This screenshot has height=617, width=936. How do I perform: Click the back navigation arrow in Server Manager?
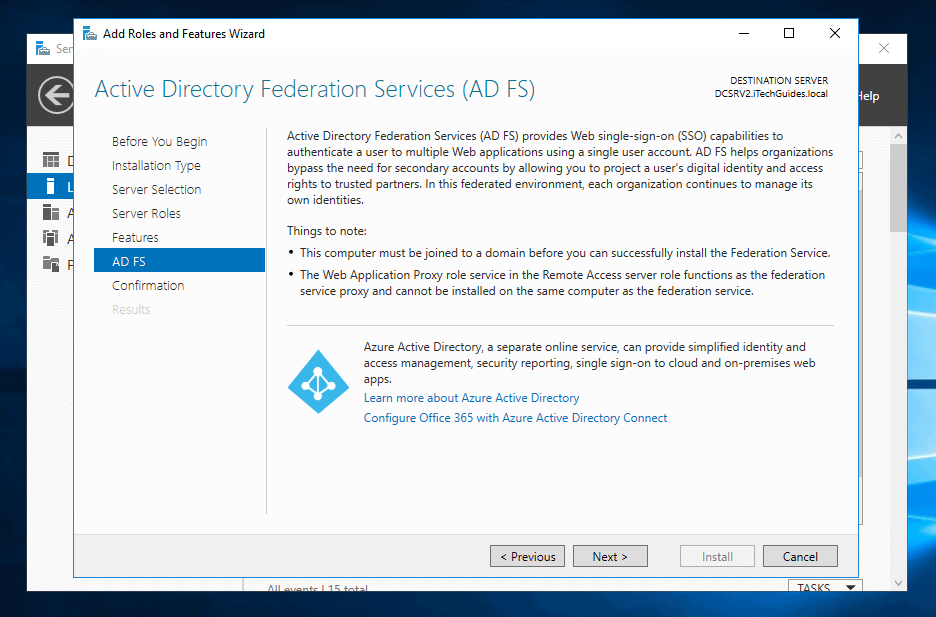[x=55, y=95]
